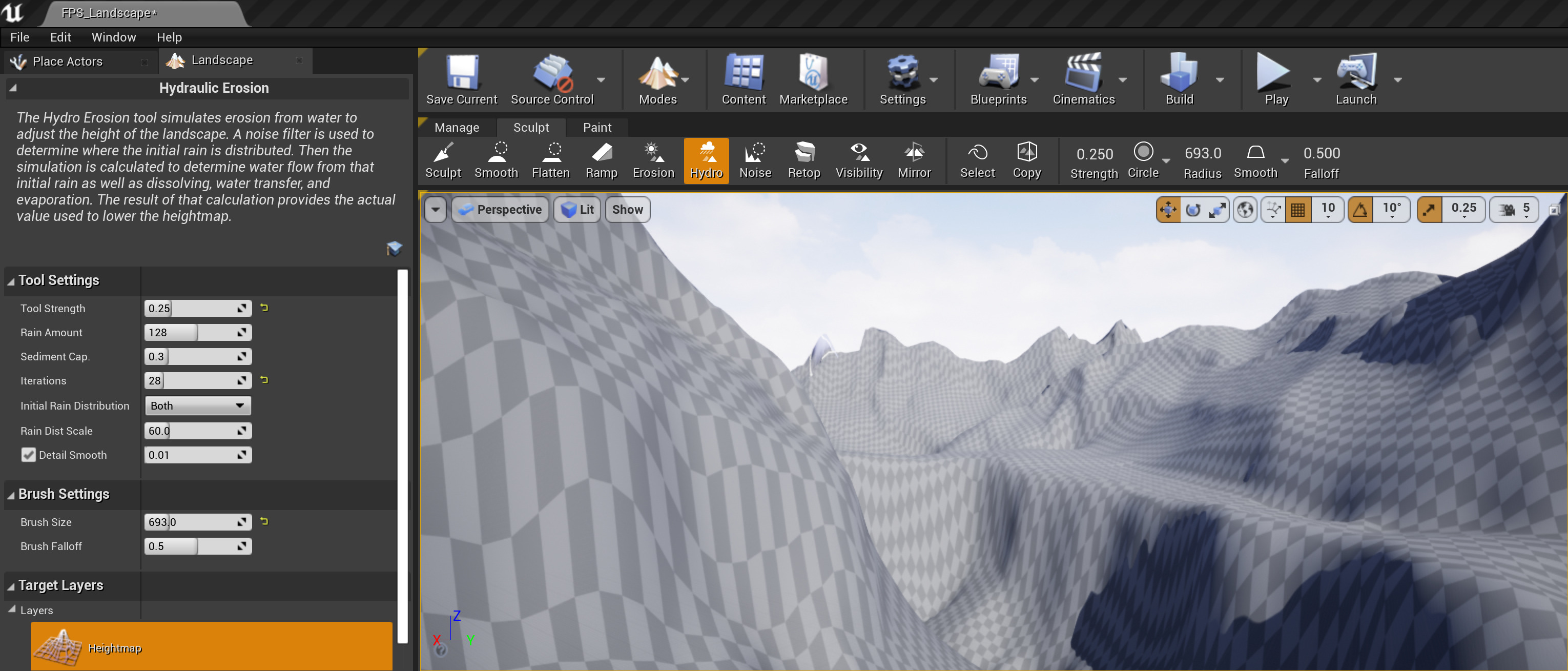Open the viewport Show options
This screenshot has height=671, width=1568.
click(627, 209)
